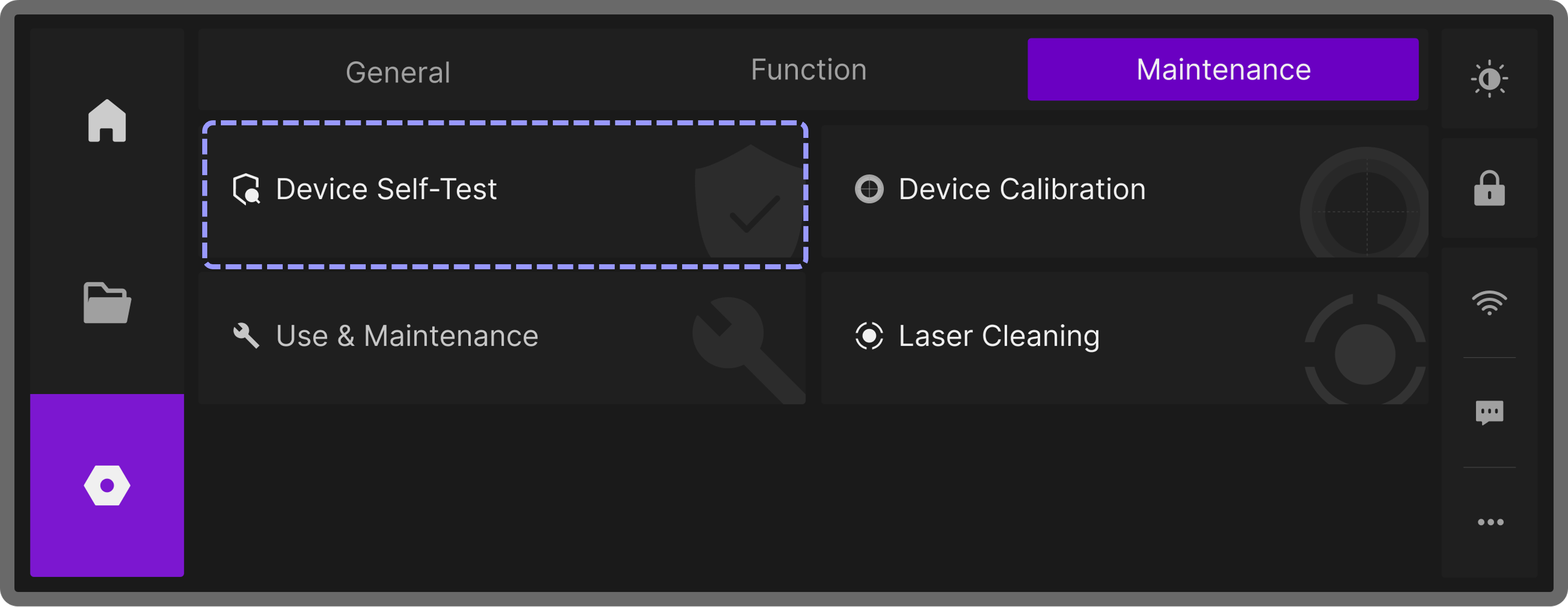Launch Laser Cleaning

tap(998, 336)
